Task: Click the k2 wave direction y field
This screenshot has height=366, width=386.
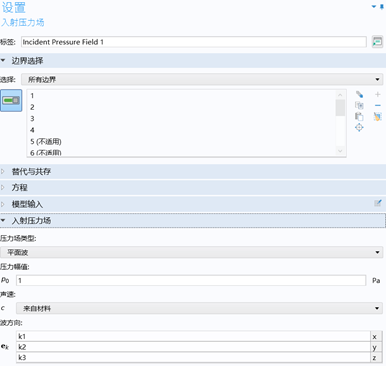Action: 193,347
